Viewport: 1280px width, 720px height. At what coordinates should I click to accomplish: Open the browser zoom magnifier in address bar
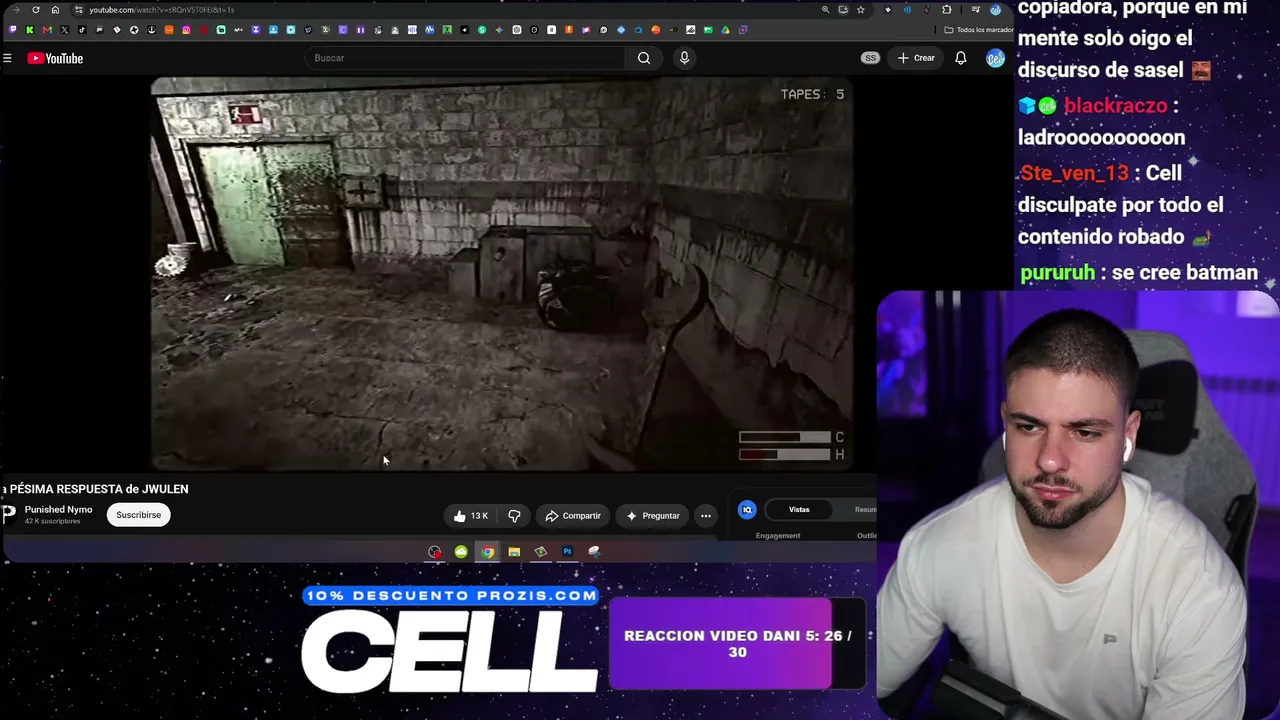825,10
